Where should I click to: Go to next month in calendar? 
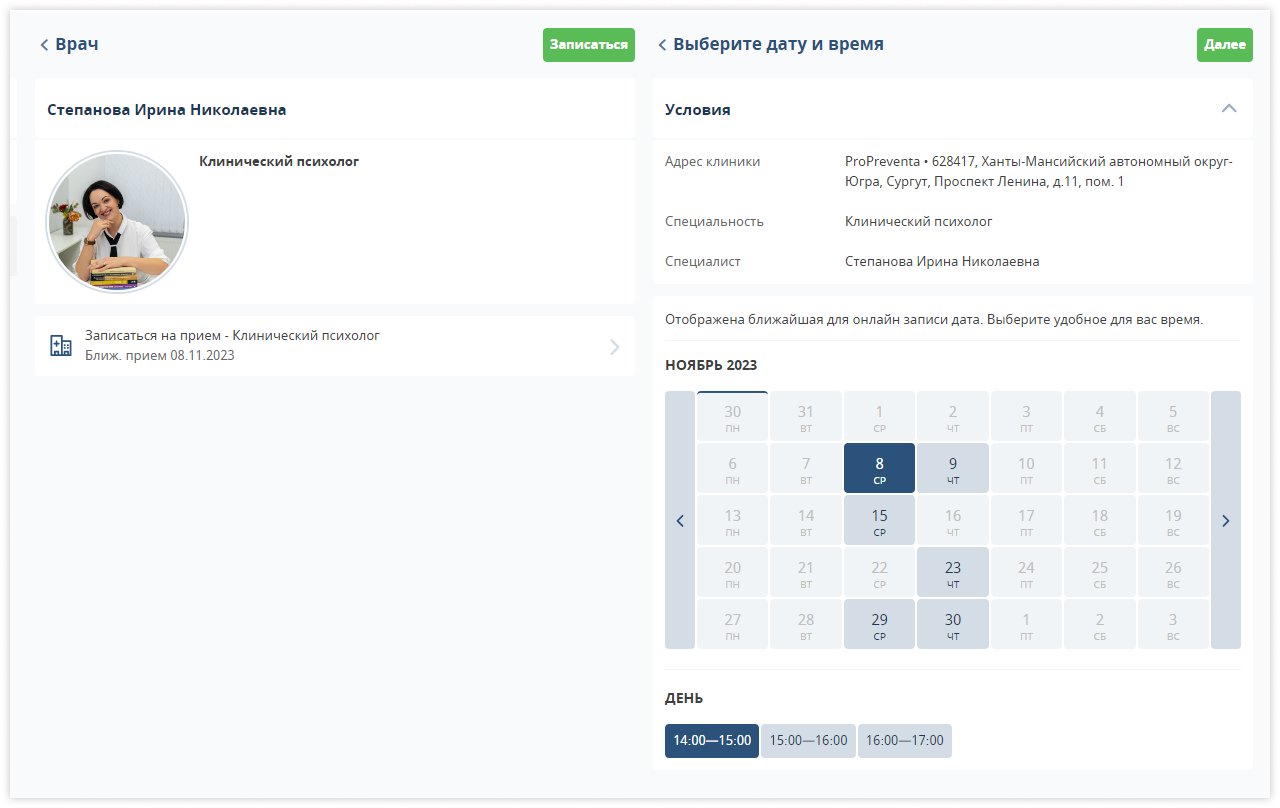pyautogui.click(x=1226, y=520)
